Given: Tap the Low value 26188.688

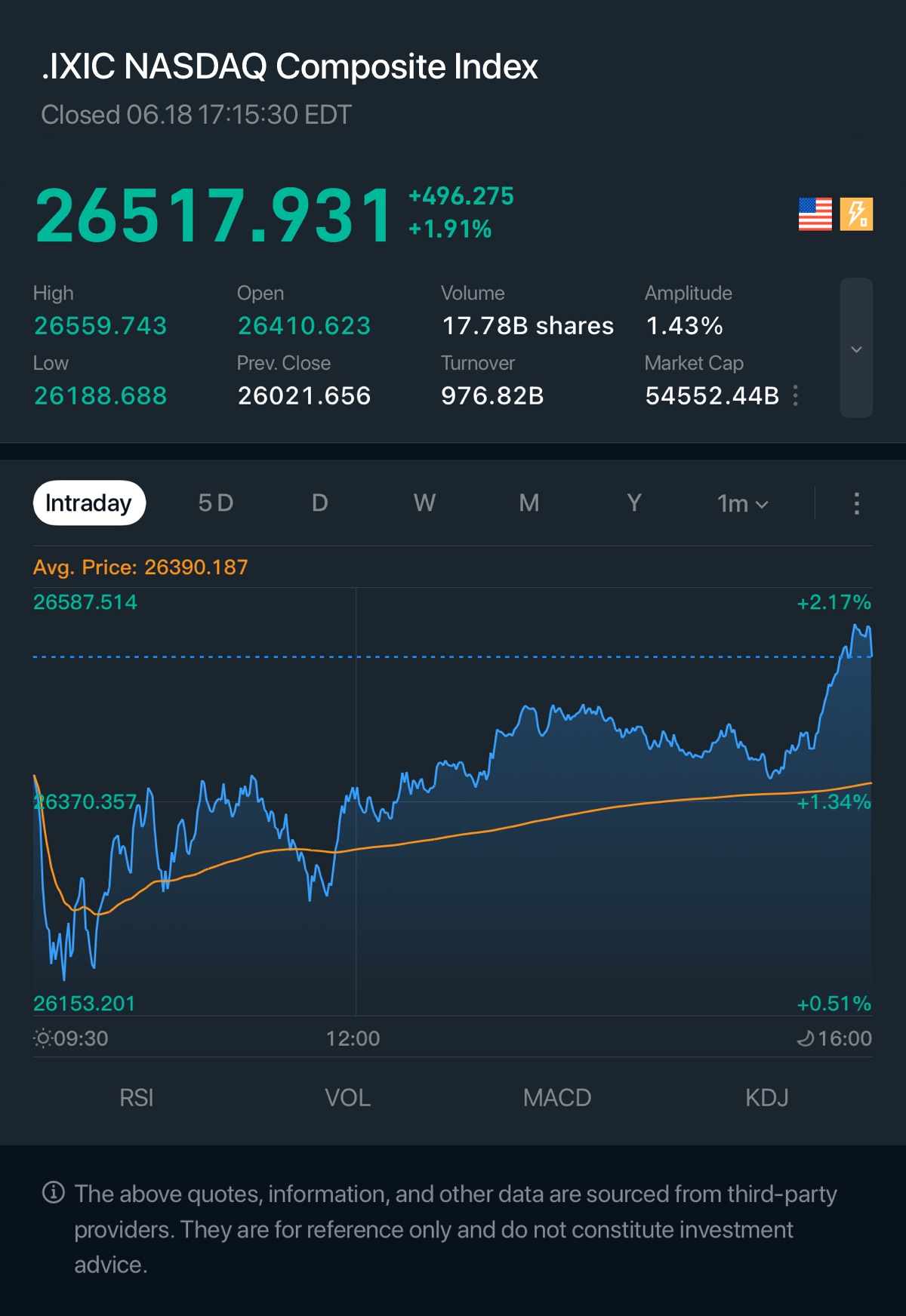Looking at the screenshot, I should point(100,396).
